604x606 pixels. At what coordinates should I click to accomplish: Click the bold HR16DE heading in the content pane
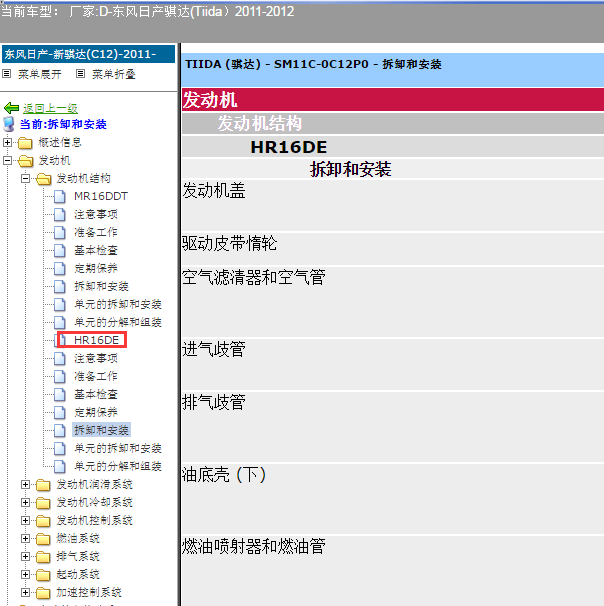point(289,147)
